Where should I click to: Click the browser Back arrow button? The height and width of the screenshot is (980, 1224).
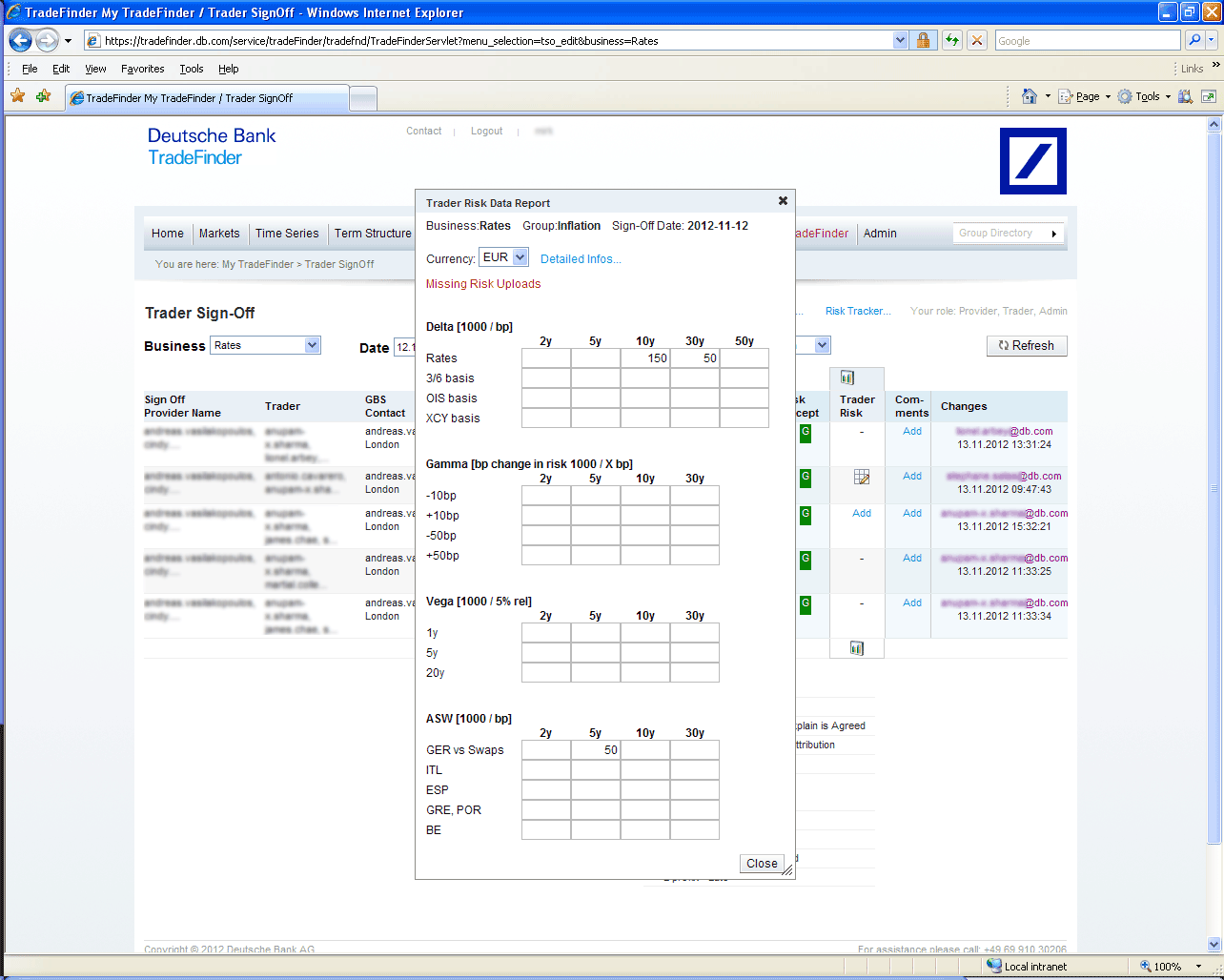point(20,41)
